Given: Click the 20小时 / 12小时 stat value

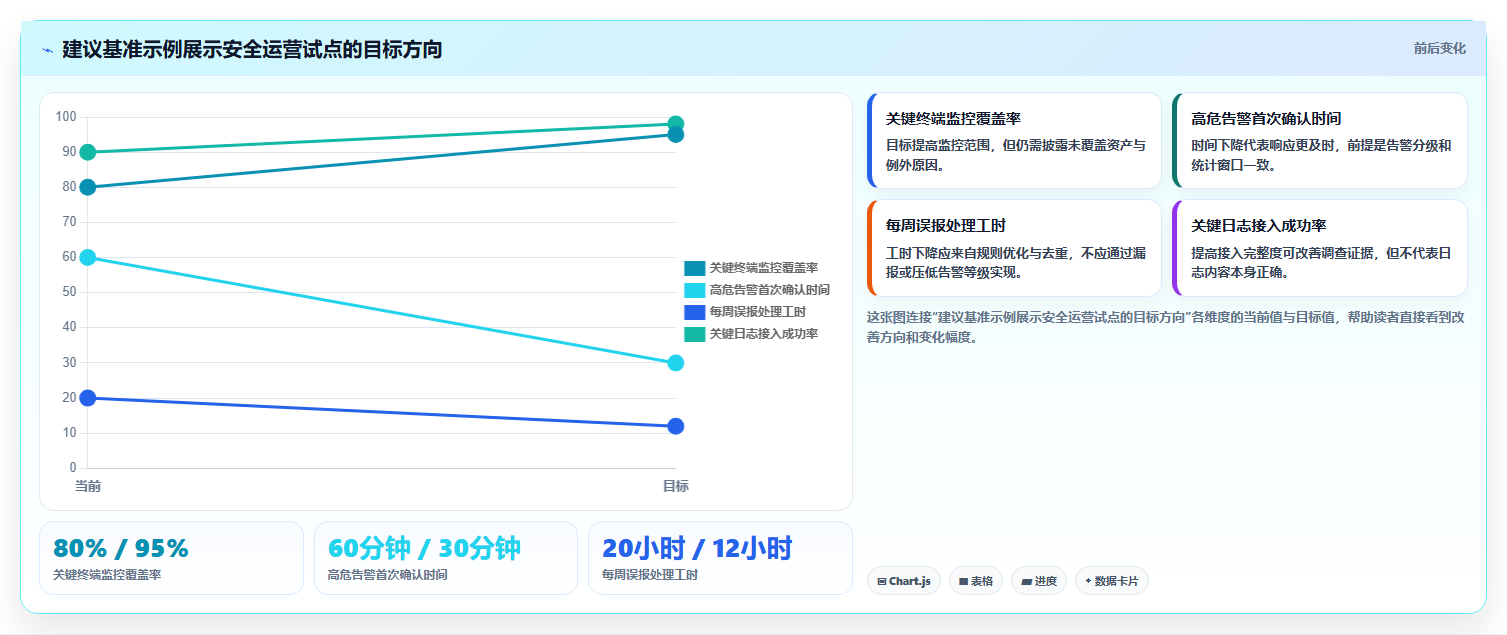Looking at the screenshot, I should point(697,548).
